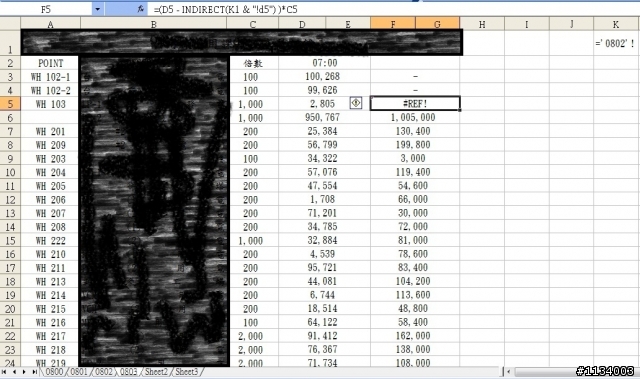The image size is (640, 379).
Task: Click the horizontal scrollbar left arrow
Action: tap(509, 372)
